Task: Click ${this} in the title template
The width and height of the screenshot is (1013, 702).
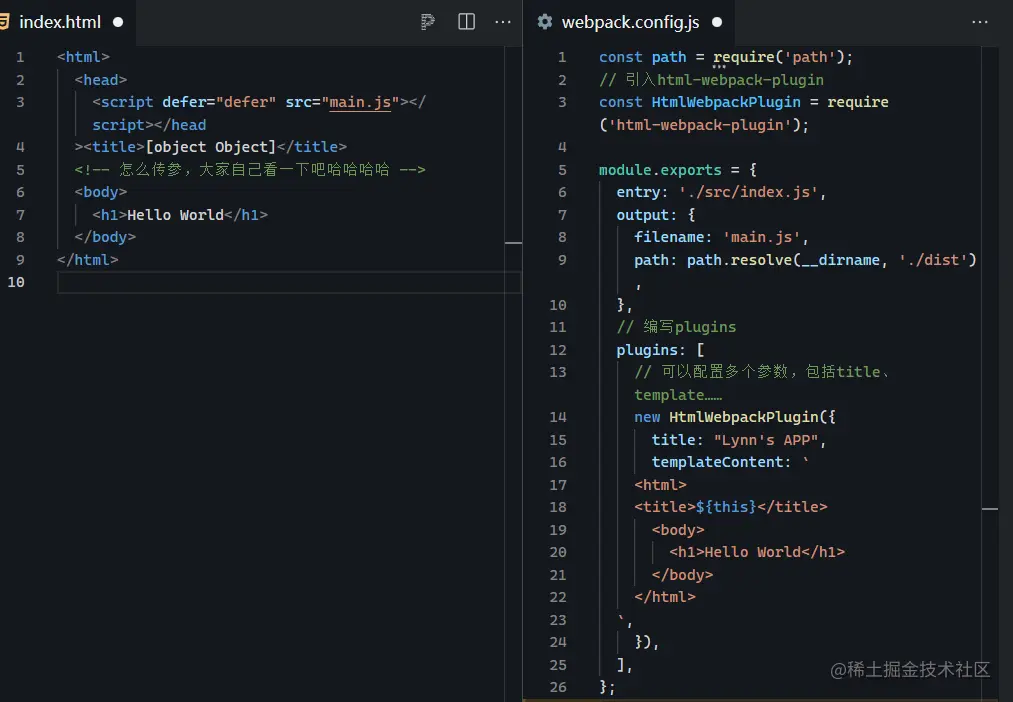Action: click(726, 507)
